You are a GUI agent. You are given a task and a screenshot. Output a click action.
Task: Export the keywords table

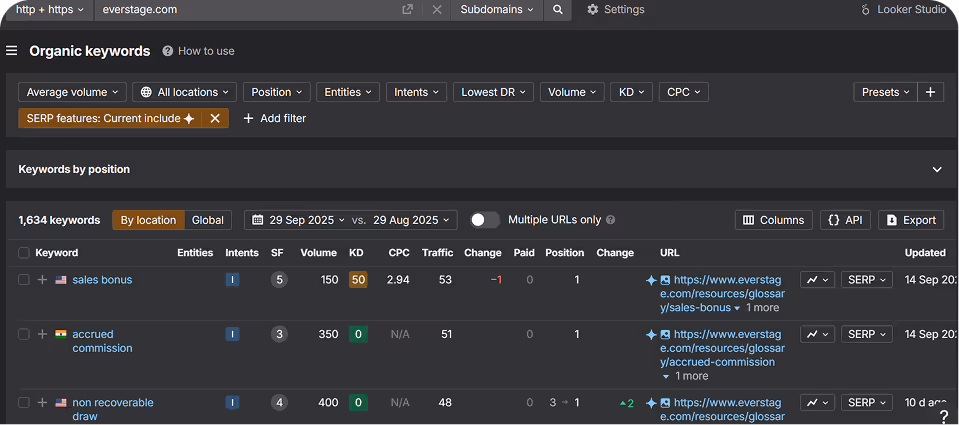(911, 220)
